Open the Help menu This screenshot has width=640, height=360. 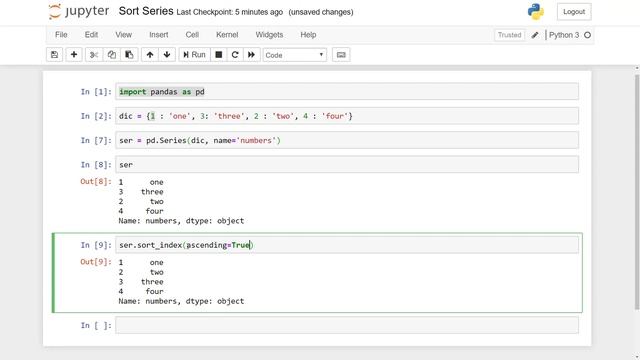pyautogui.click(x=308, y=35)
